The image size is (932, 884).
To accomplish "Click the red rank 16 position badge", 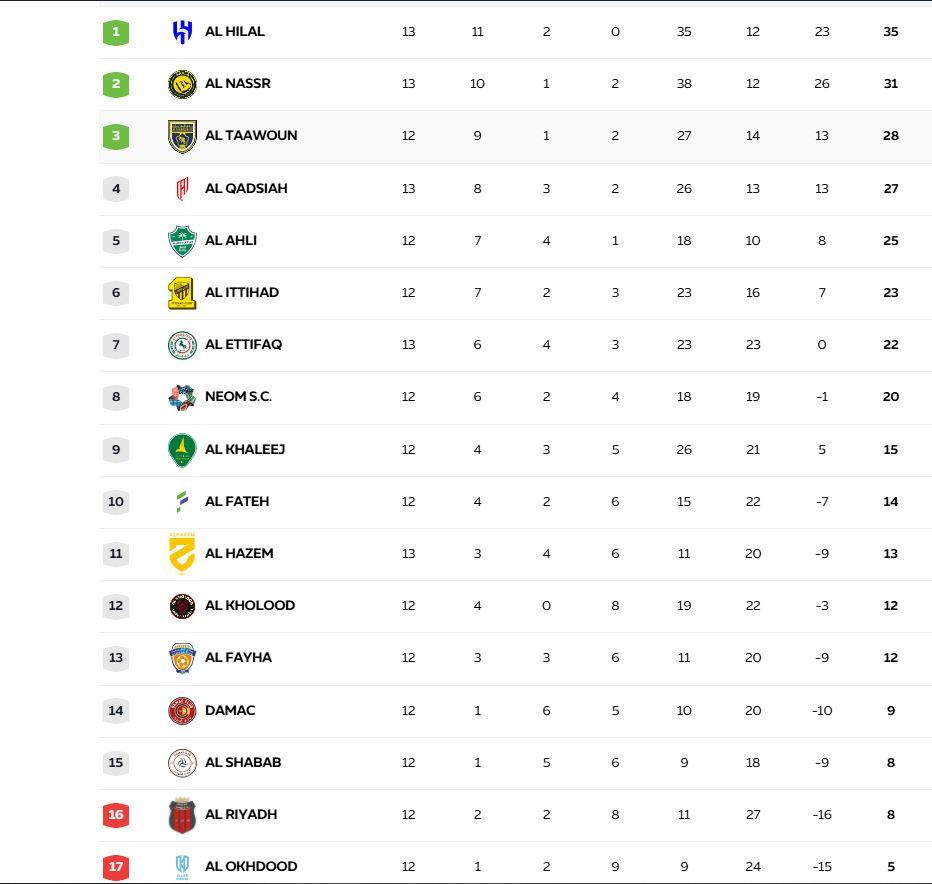I will click(x=116, y=815).
